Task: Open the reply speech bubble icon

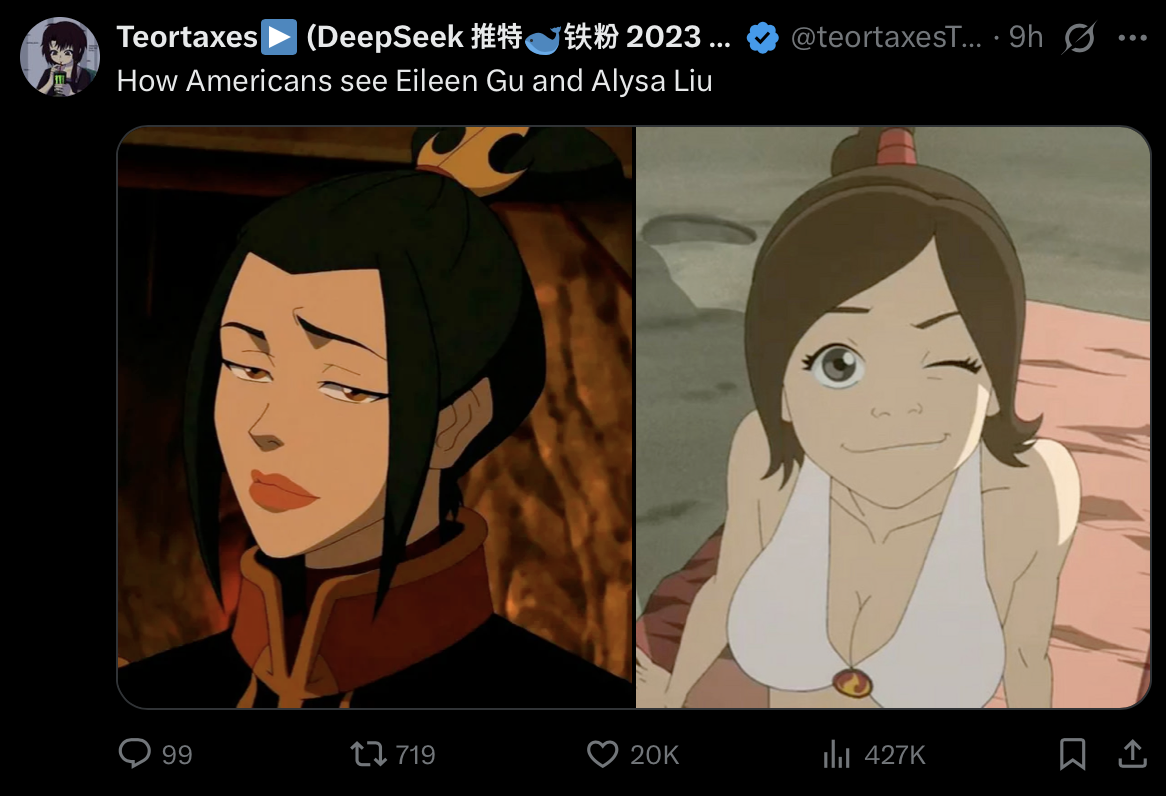Action: (x=135, y=753)
